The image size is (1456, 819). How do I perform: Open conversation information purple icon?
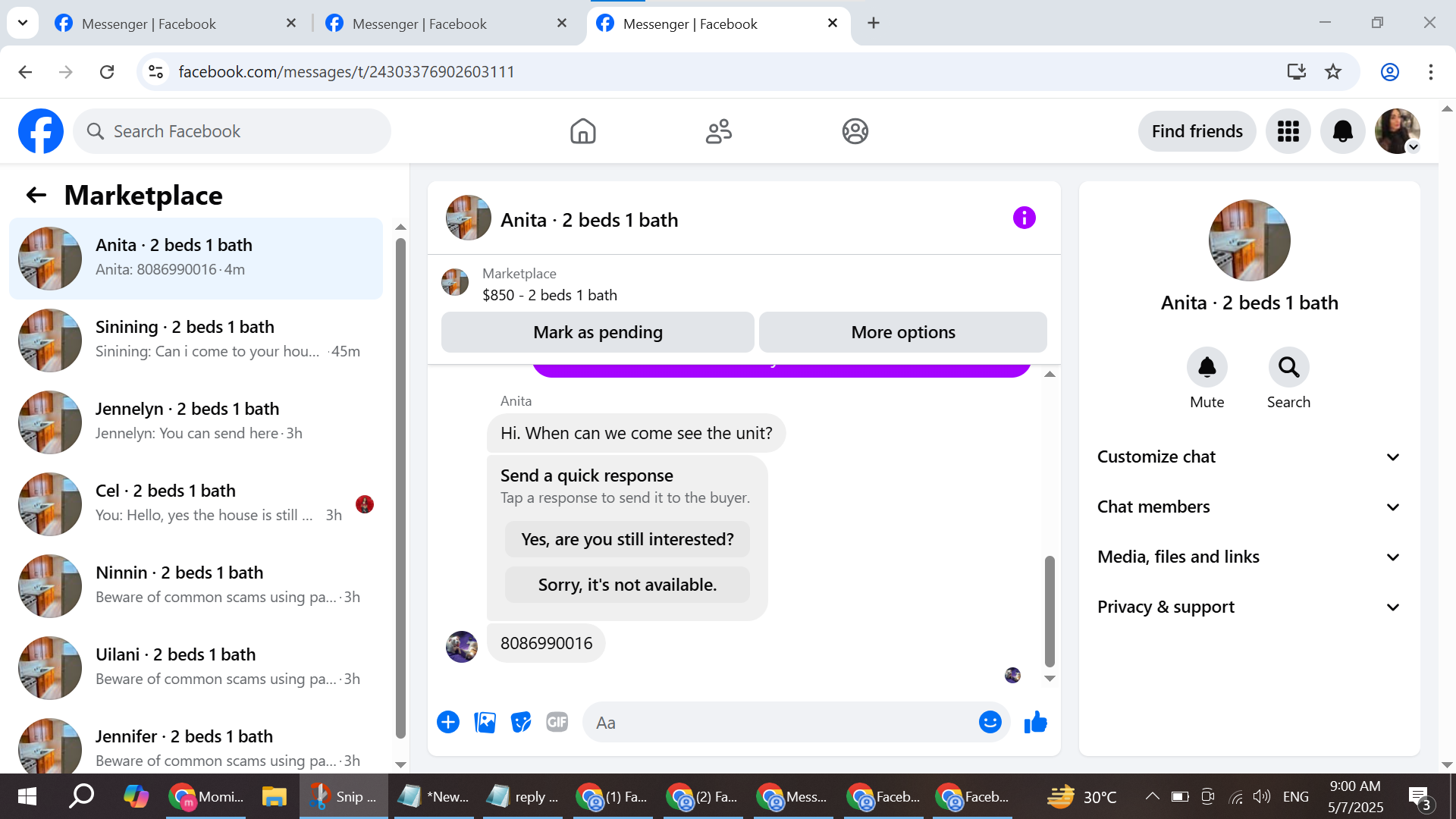click(x=1024, y=218)
